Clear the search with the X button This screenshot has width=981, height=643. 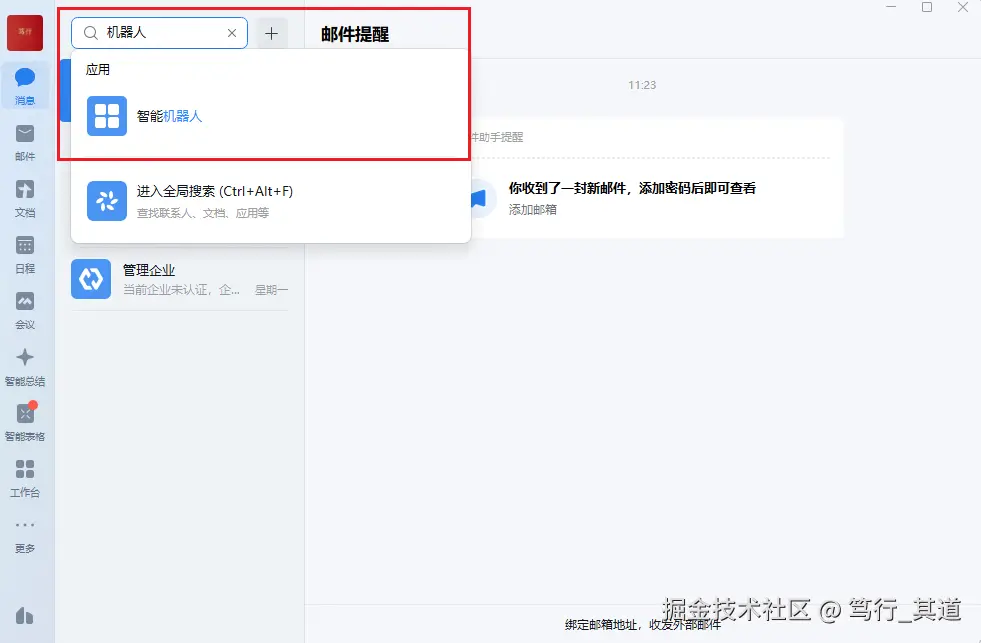[231, 33]
